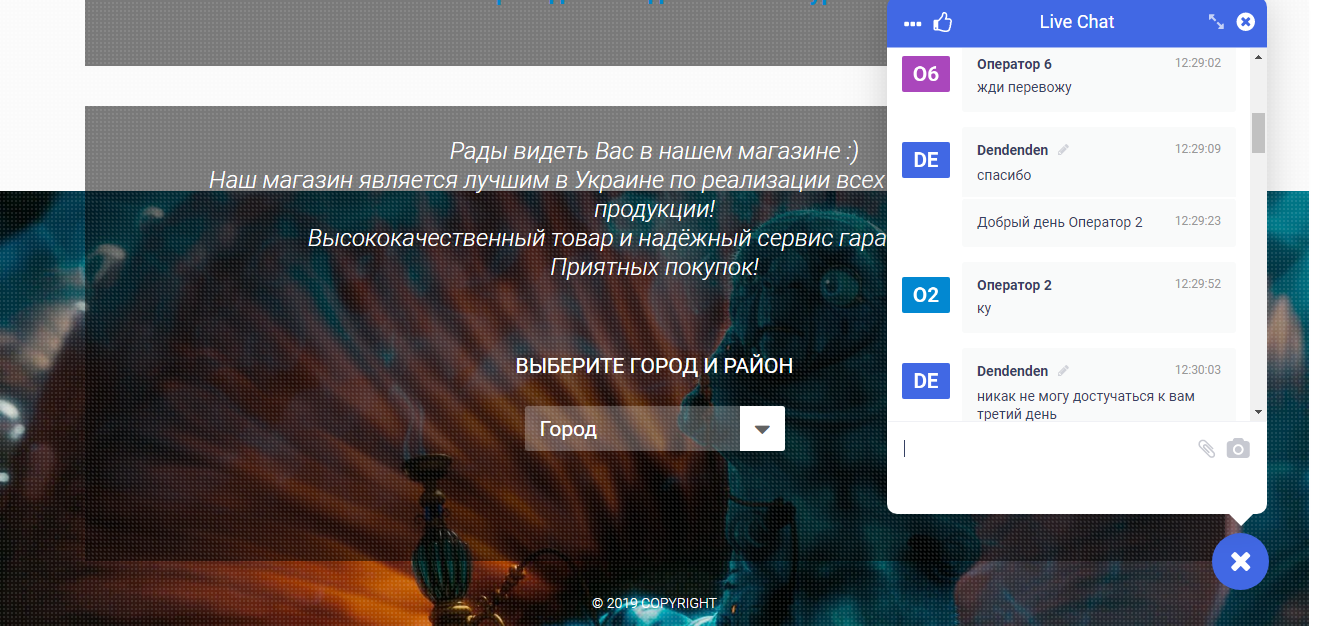This screenshot has width=1326, height=626.
Task: Click the message 'Добрый день Оператор 2'
Action: [x=1059, y=222]
